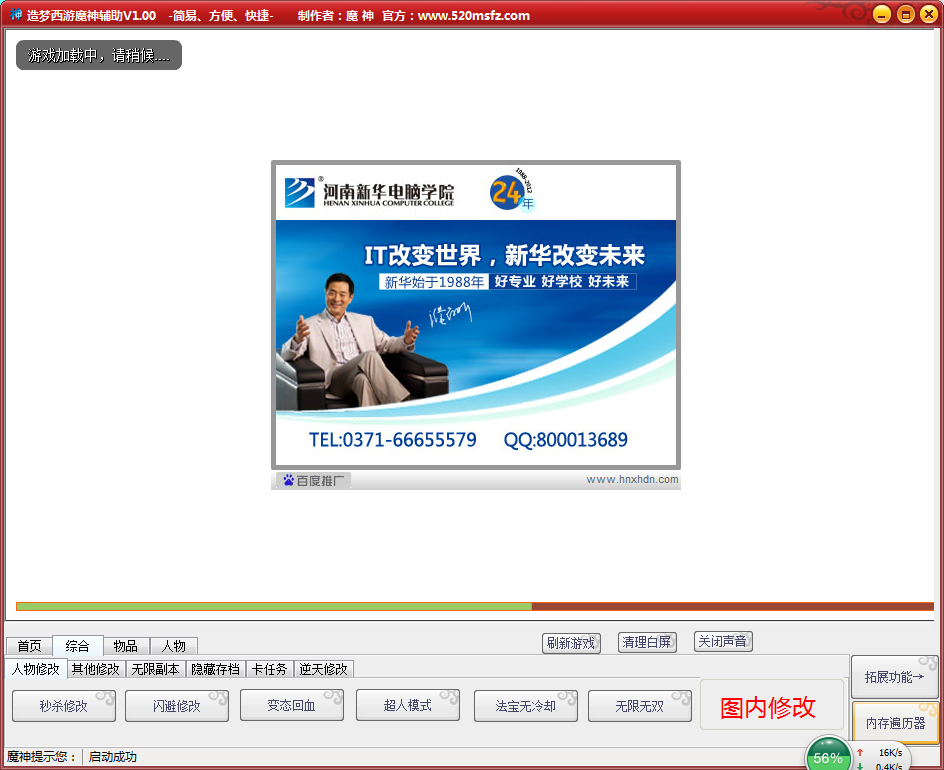The width and height of the screenshot is (944, 770).
Task: Minimize the 造梦西游魔神辅助 window
Action: [881, 14]
